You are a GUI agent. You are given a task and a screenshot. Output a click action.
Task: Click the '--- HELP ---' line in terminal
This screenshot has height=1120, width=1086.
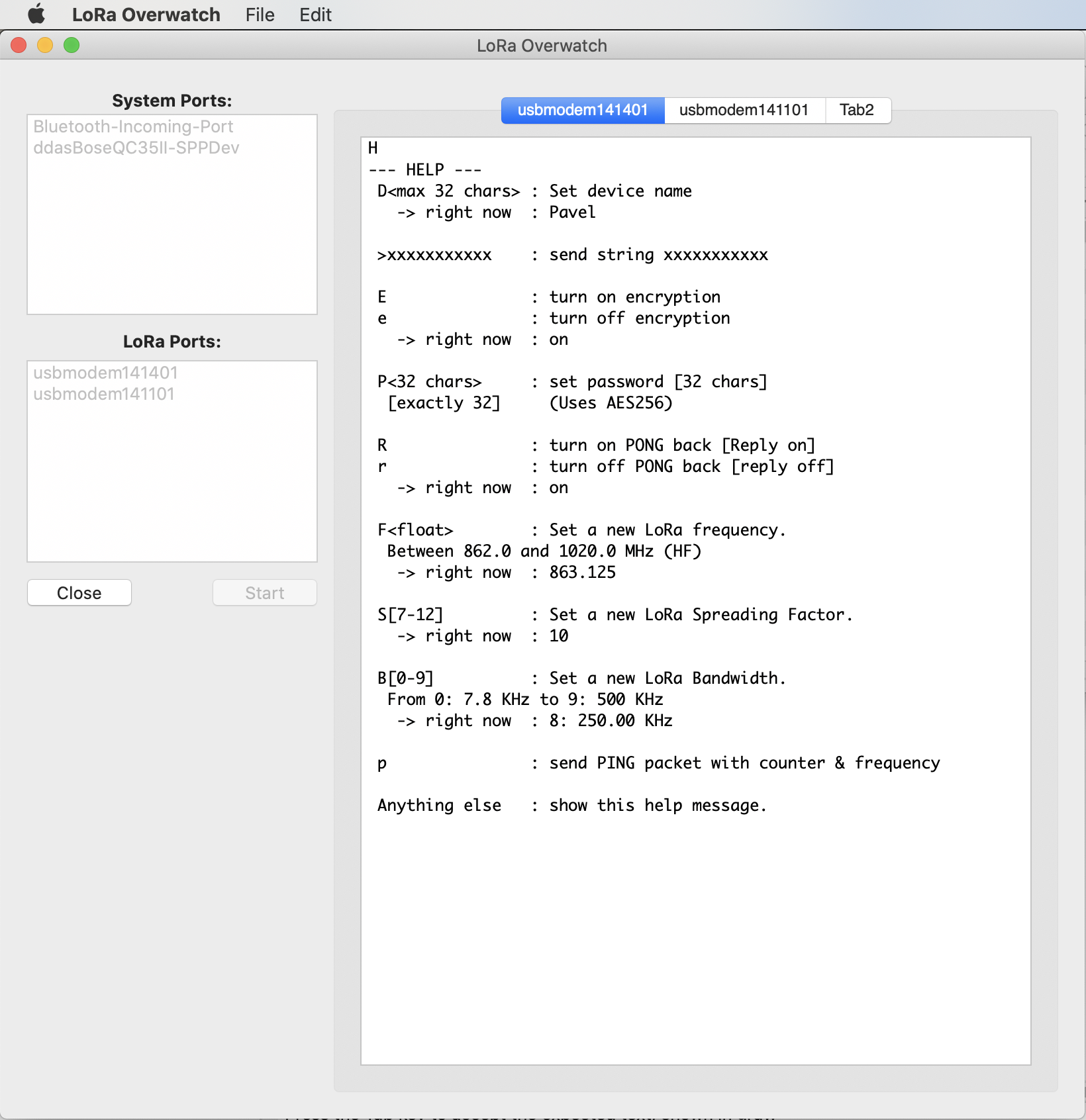(x=424, y=169)
